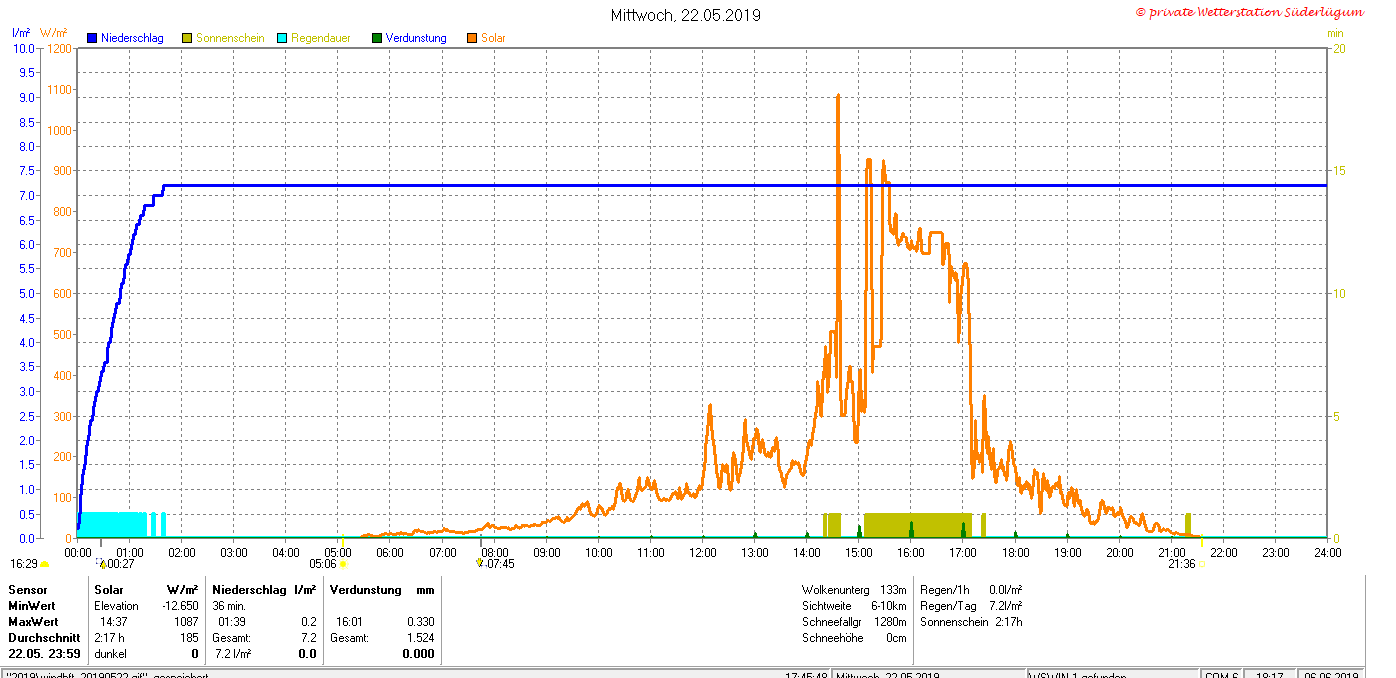Click the W/m² axis unit label
This screenshot has height=678, width=1396.
[x=54, y=33]
